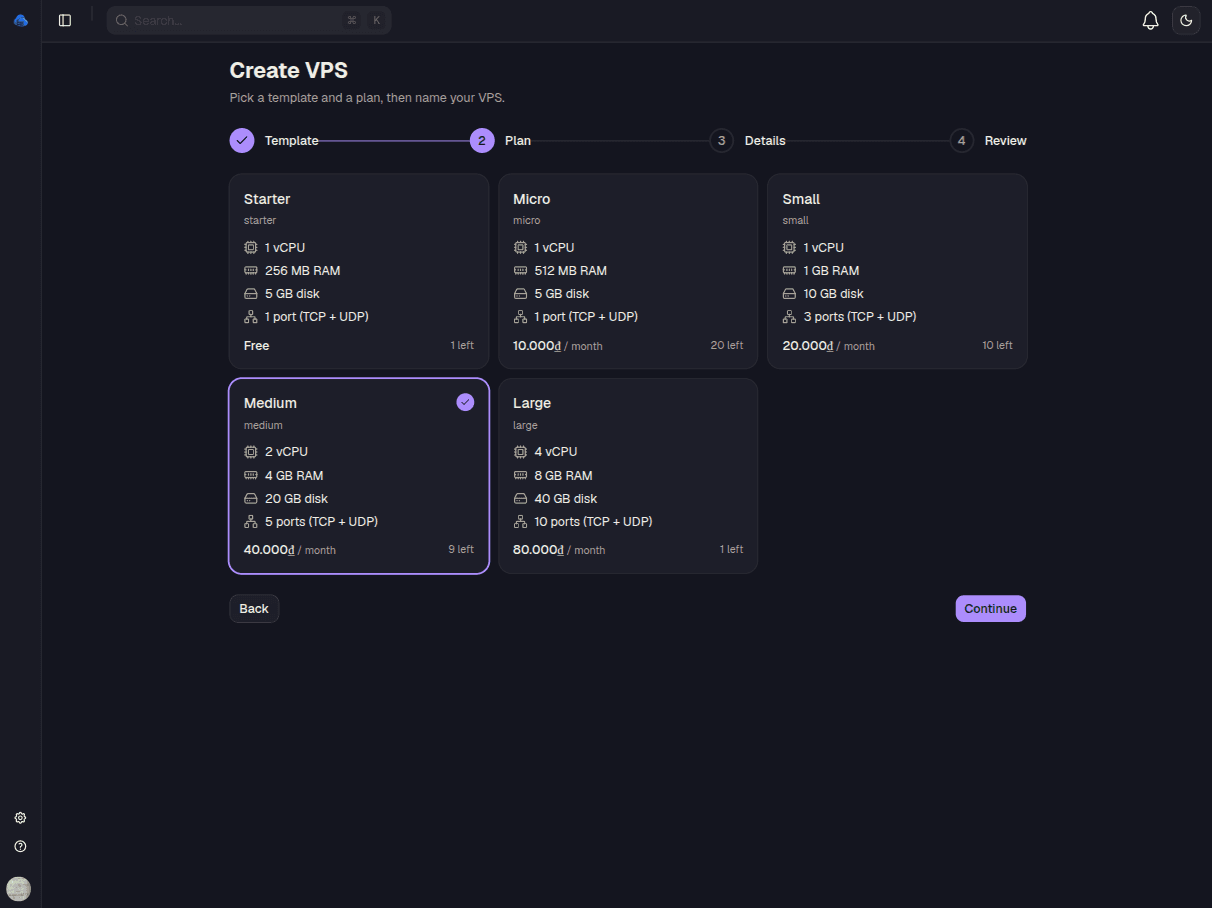Click the CPU icon in Small card
The height and width of the screenshot is (908, 1212).
tap(789, 247)
